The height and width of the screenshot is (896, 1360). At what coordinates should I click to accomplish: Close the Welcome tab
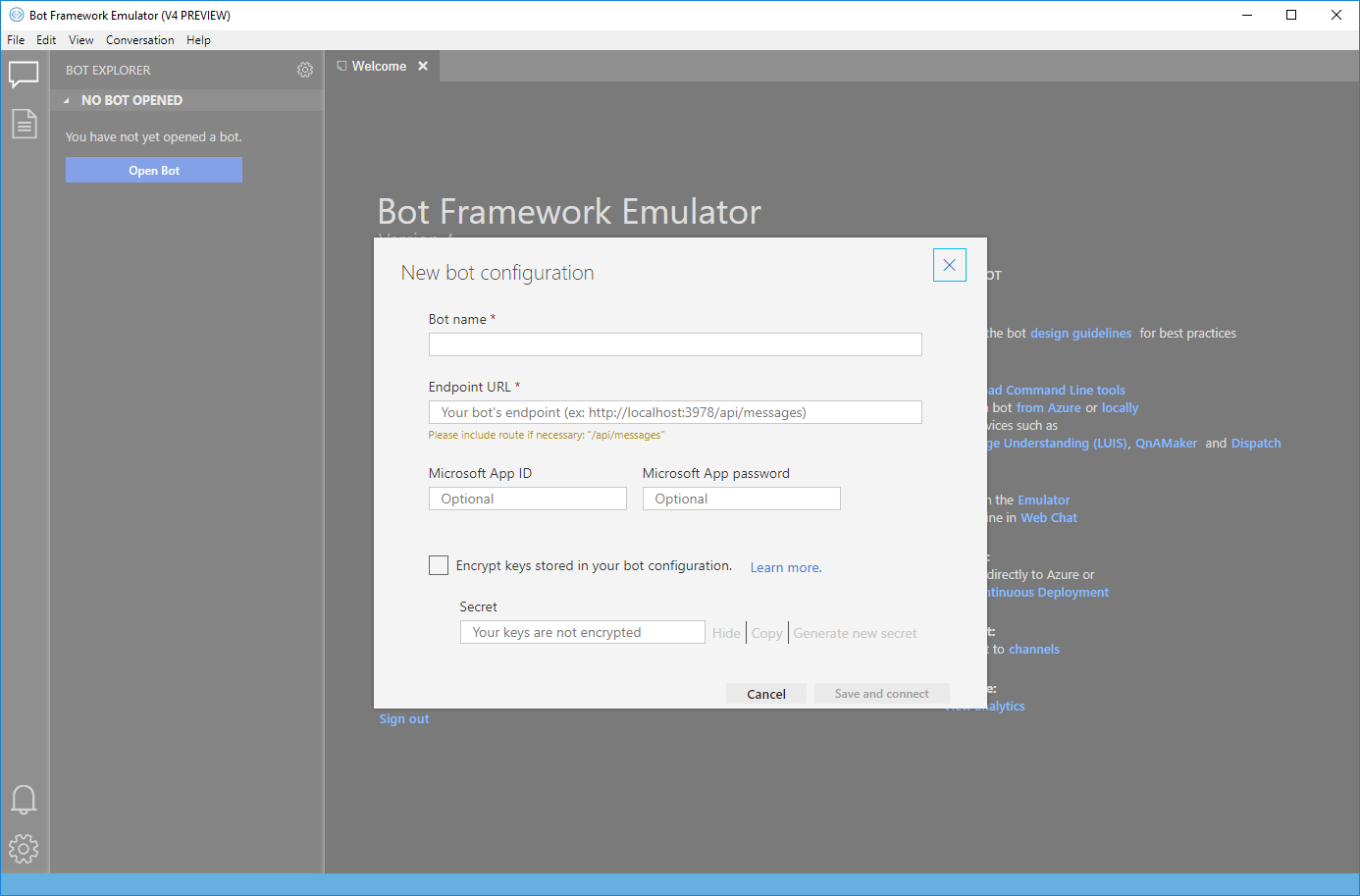423,66
